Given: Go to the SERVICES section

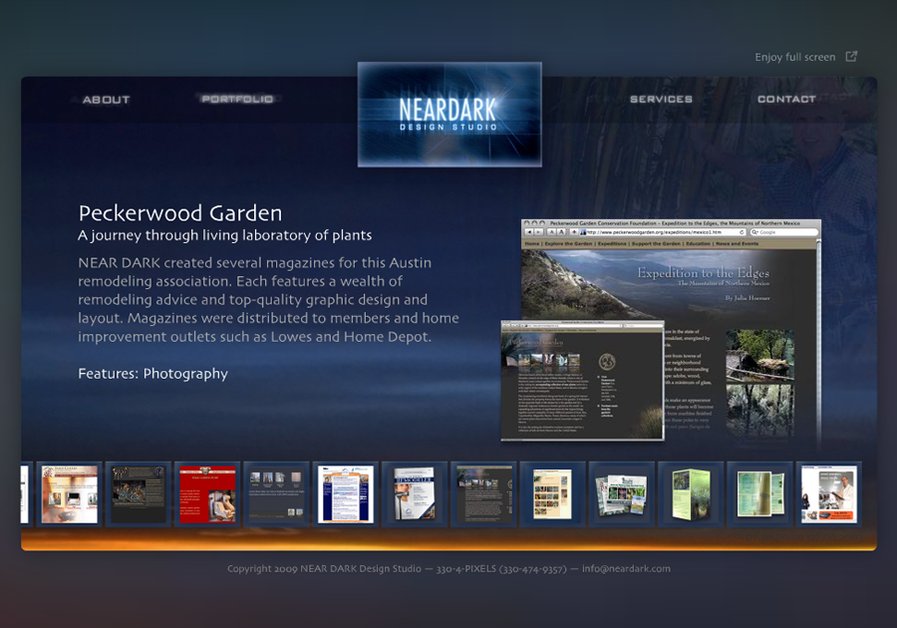Looking at the screenshot, I should pos(661,99).
